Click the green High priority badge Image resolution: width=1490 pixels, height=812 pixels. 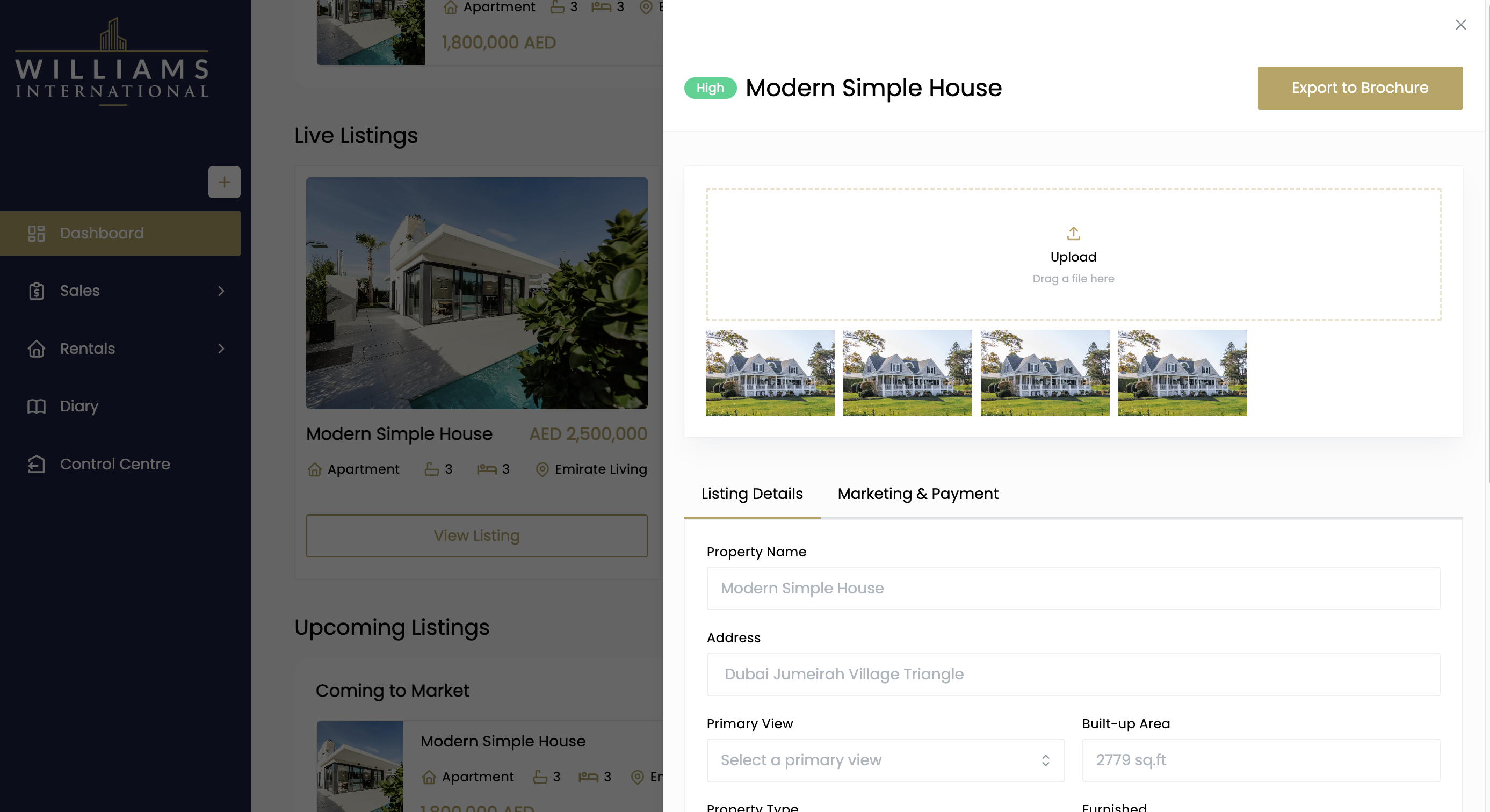coord(710,88)
